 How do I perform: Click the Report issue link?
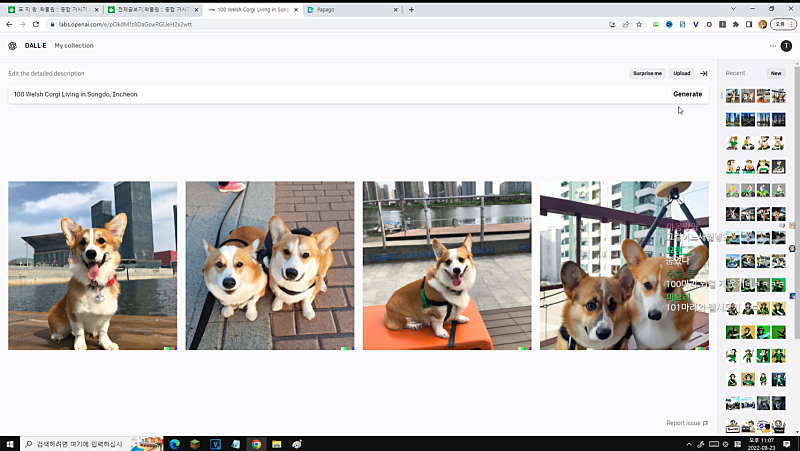click(687, 423)
